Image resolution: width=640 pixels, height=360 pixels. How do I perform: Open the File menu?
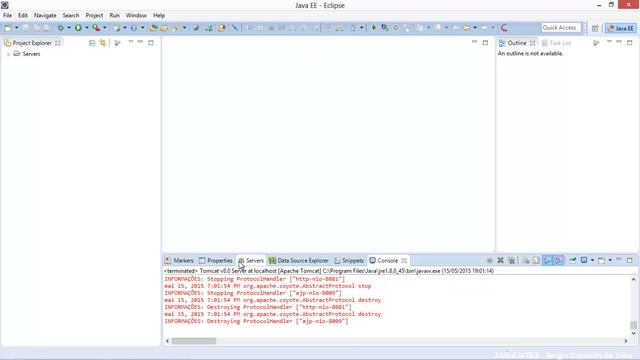7,15
